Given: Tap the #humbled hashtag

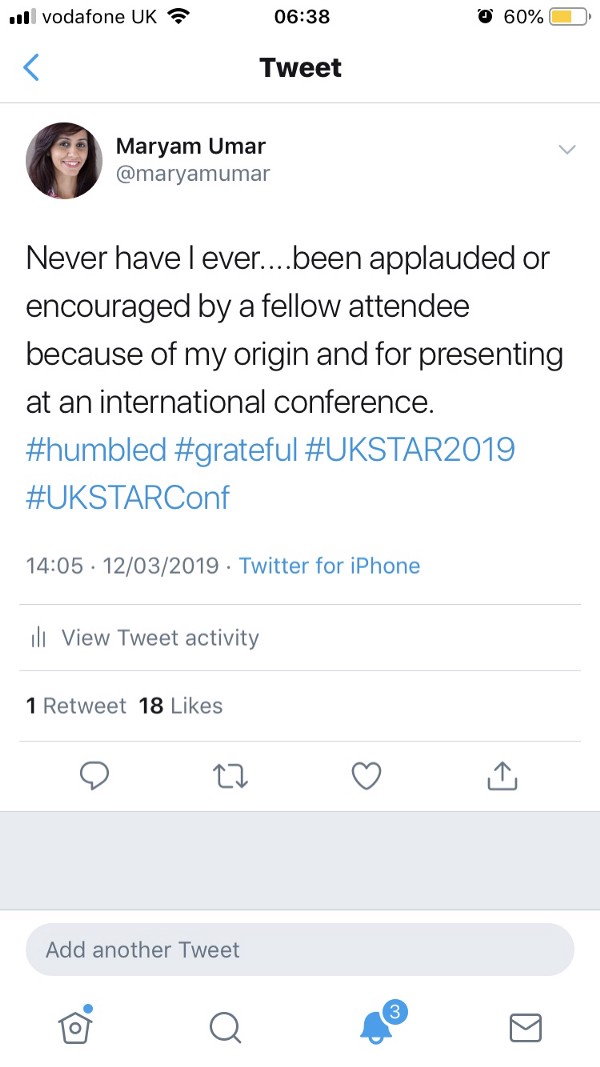Looking at the screenshot, I should 96,449.
